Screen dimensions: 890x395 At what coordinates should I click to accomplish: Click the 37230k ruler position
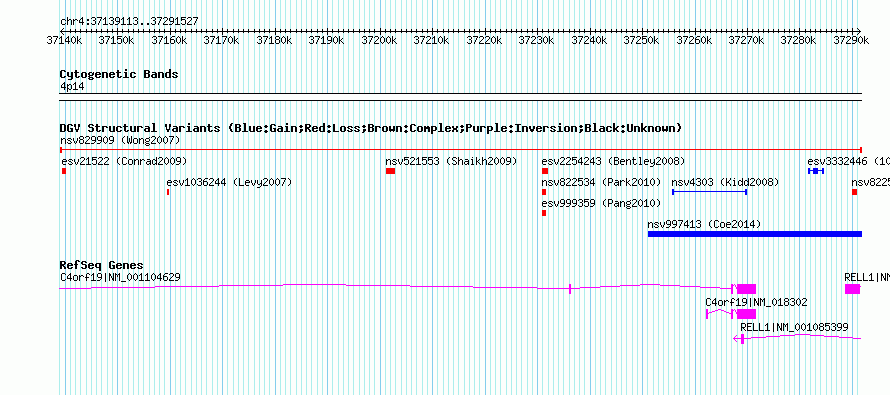click(x=536, y=40)
